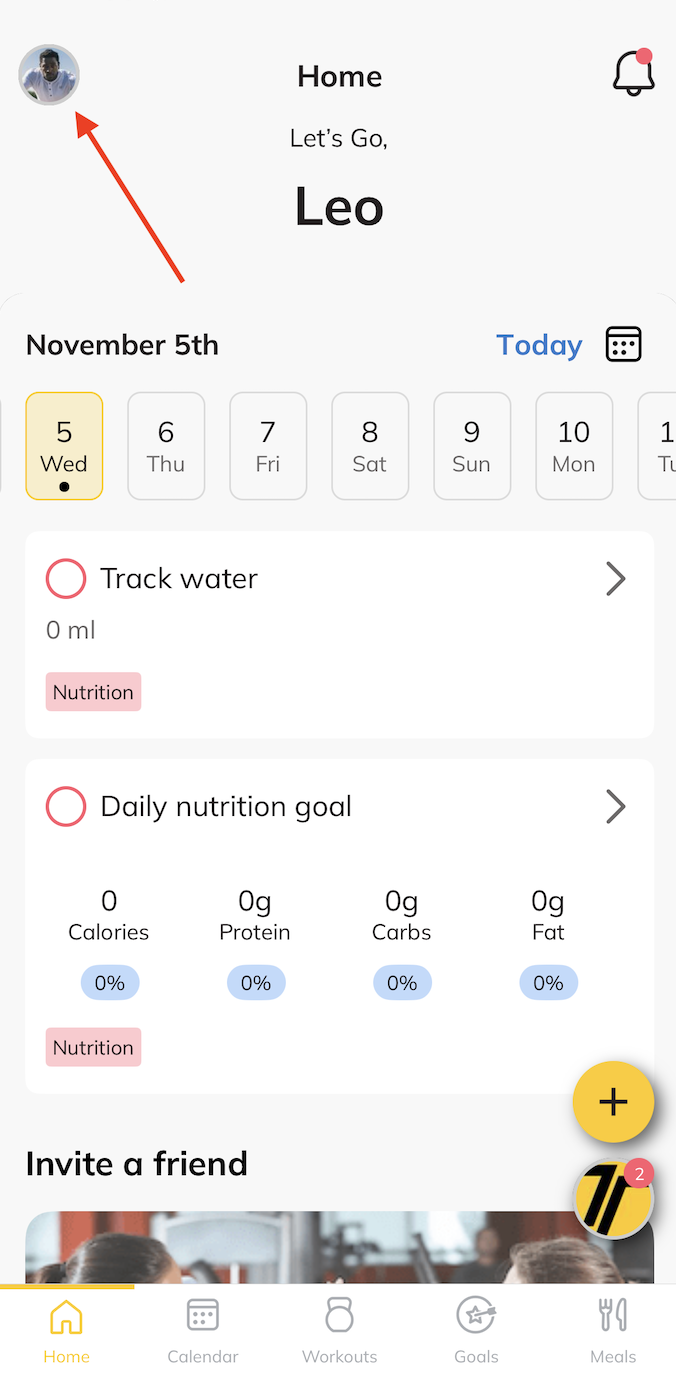Viewport: 676px width, 1380px height.
Task: Click the Calories 0% progress pill
Action: [x=110, y=983]
